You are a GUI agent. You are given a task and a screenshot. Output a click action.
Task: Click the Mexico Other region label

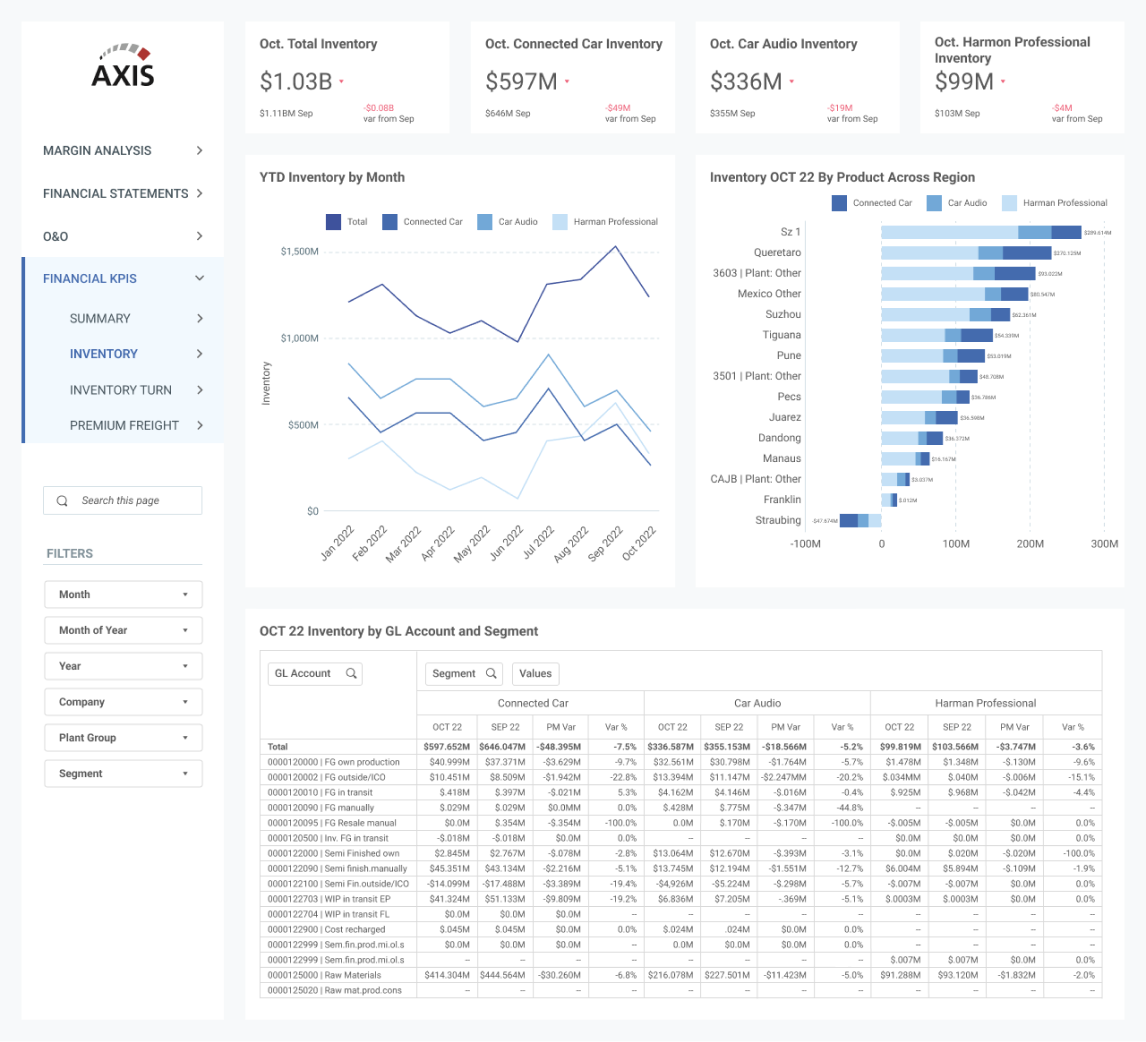click(769, 294)
